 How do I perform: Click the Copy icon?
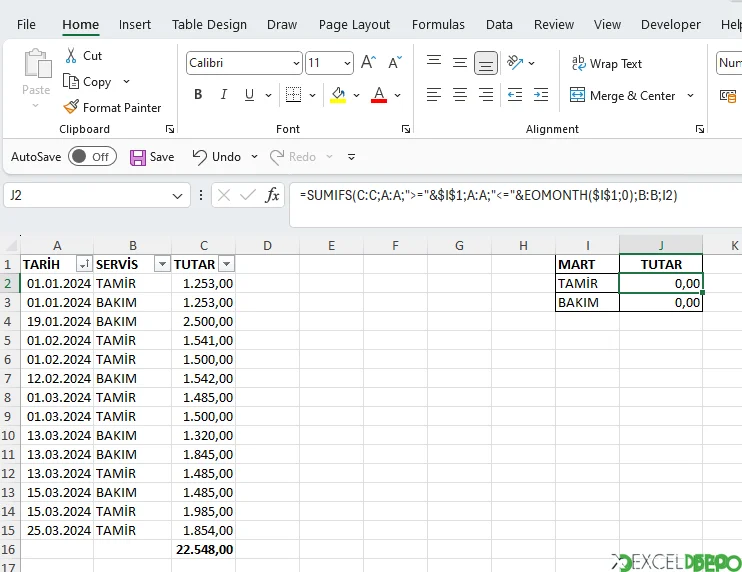coord(71,81)
